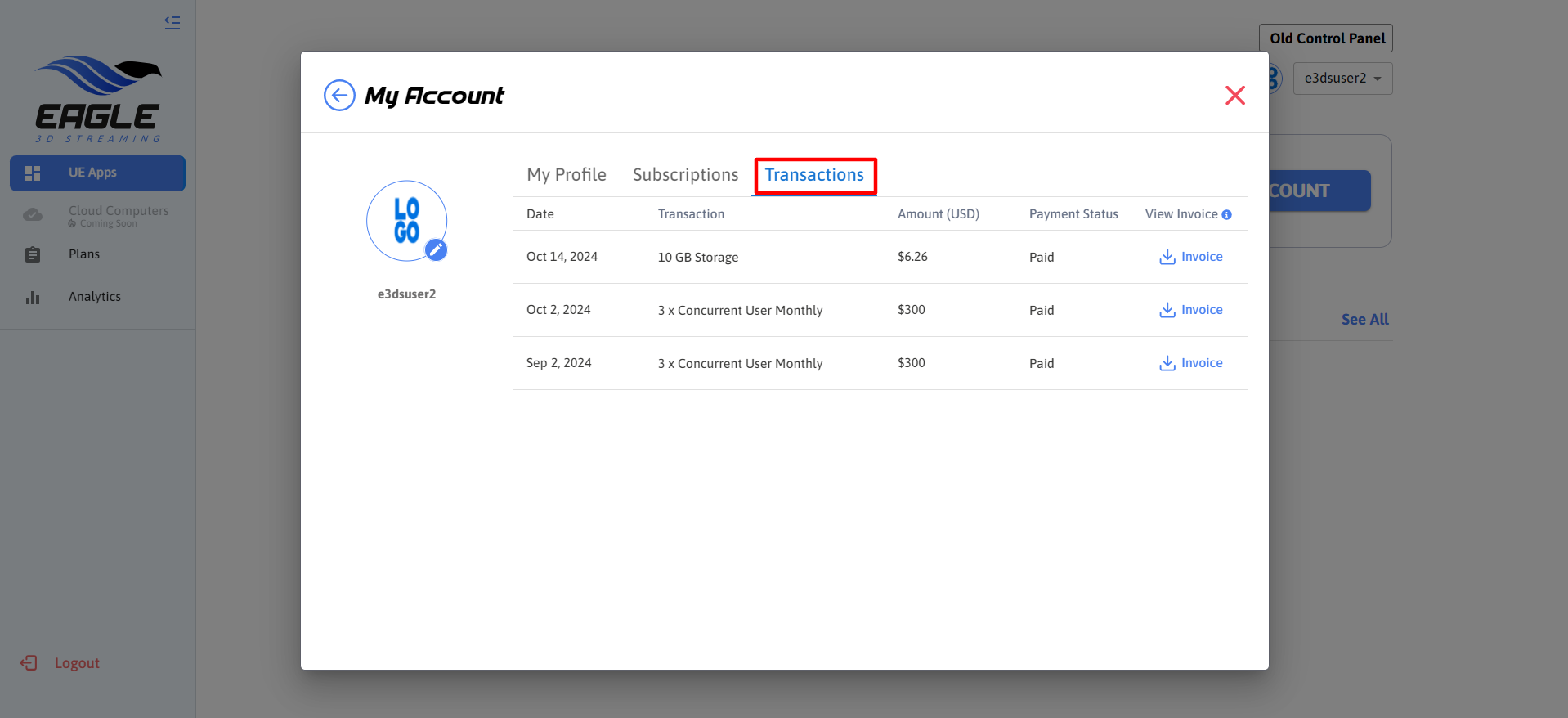
Task: Click the Eagle 3D Streaming logo
Action: [98, 99]
